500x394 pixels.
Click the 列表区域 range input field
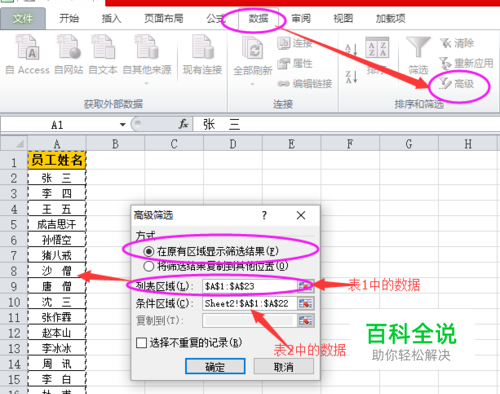point(250,286)
